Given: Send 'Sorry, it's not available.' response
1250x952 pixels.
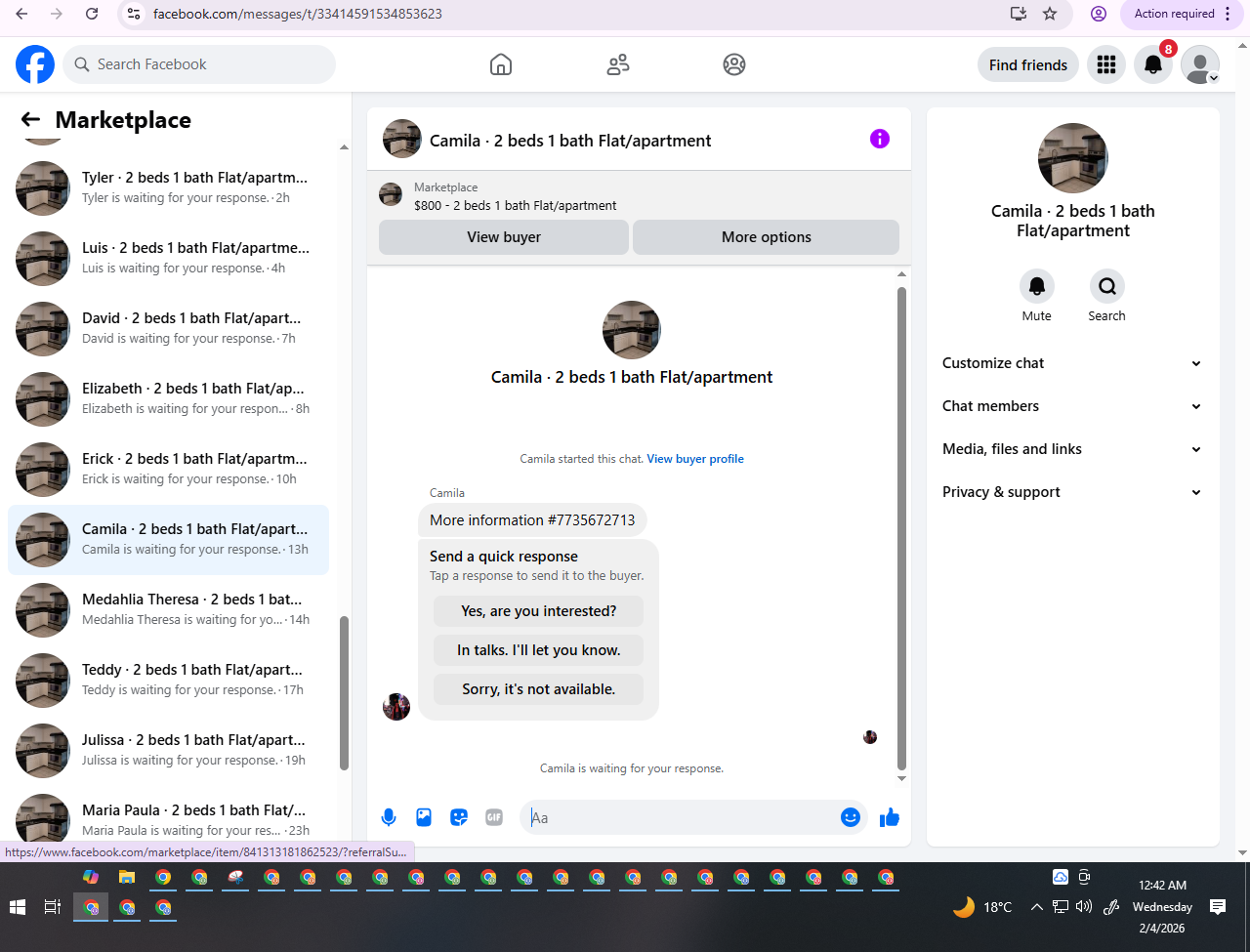Looking at the screenshot, I should pos(538,689).
